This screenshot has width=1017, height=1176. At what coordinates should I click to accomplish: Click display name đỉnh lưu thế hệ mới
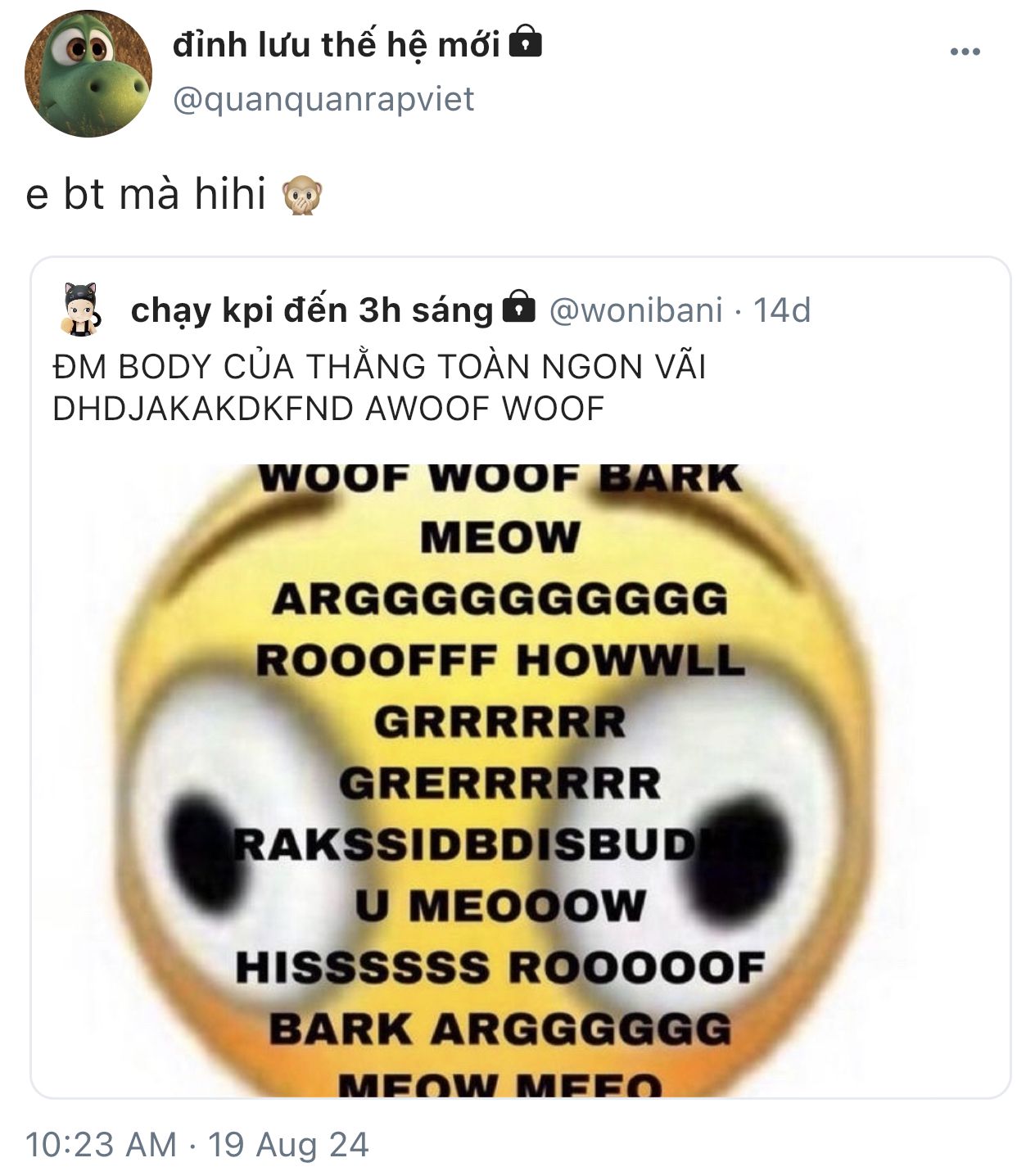[336, 44]
